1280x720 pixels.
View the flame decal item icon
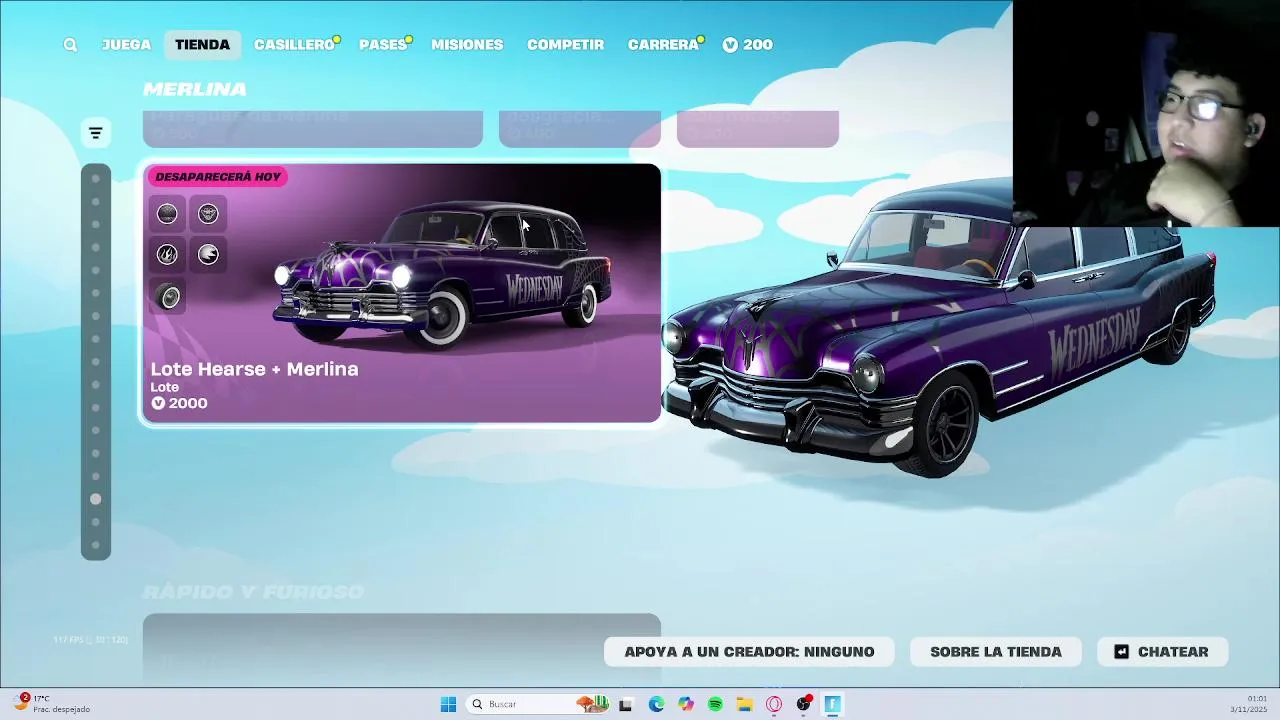point(167,255)
